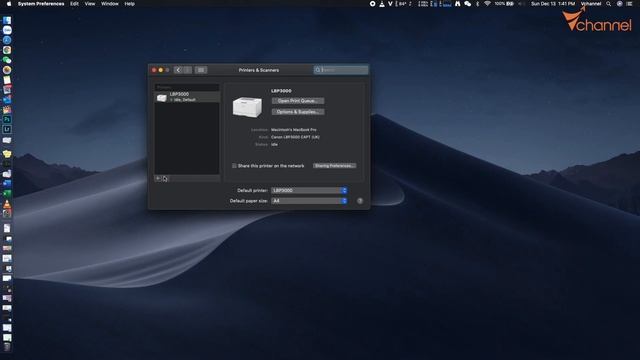Check the battery status in menu bar
Image resolution: width=640 pixels, height=360 pixels.
click(x=504, y=4)
